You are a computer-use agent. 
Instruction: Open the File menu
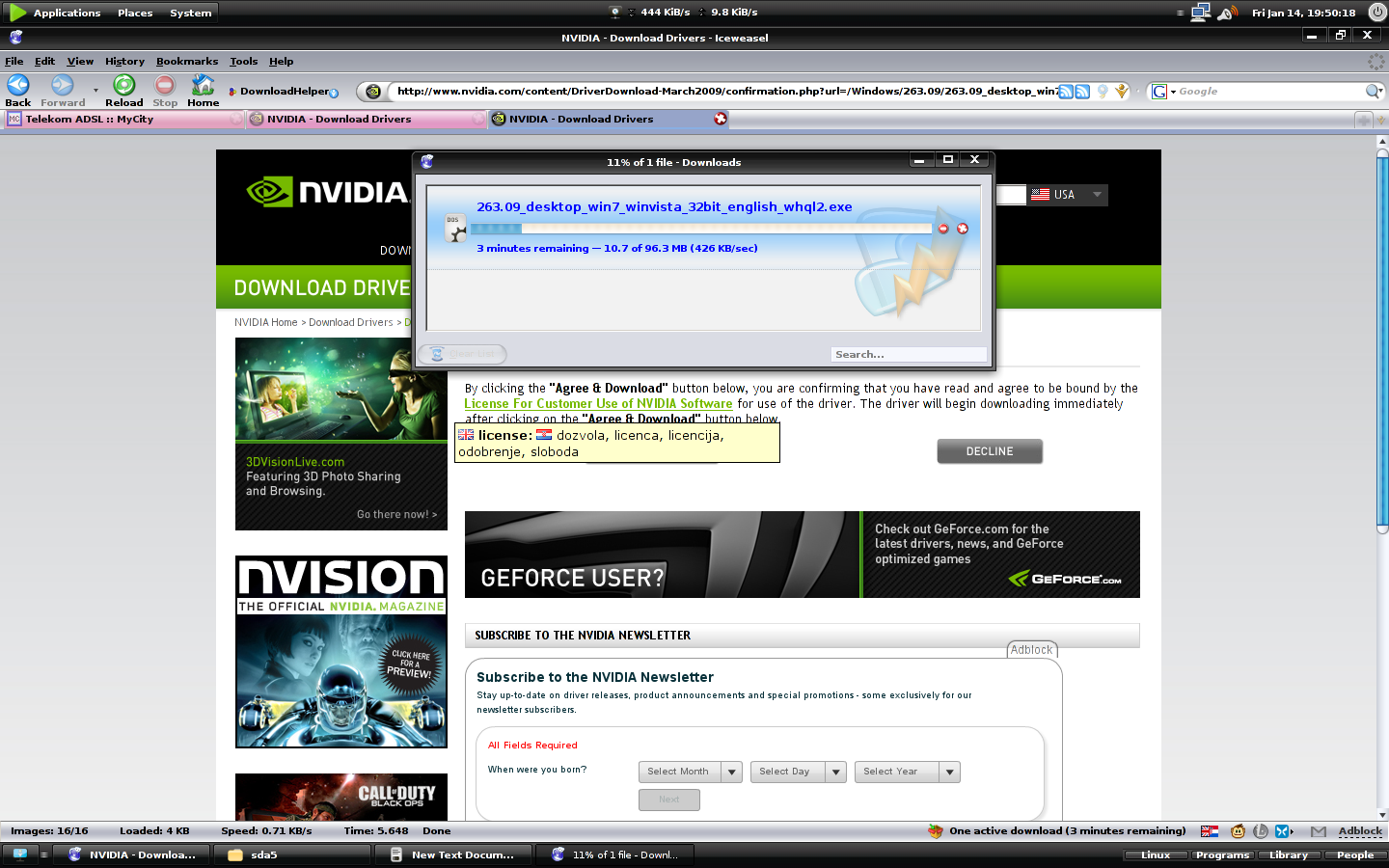click(x=14, y=61)
